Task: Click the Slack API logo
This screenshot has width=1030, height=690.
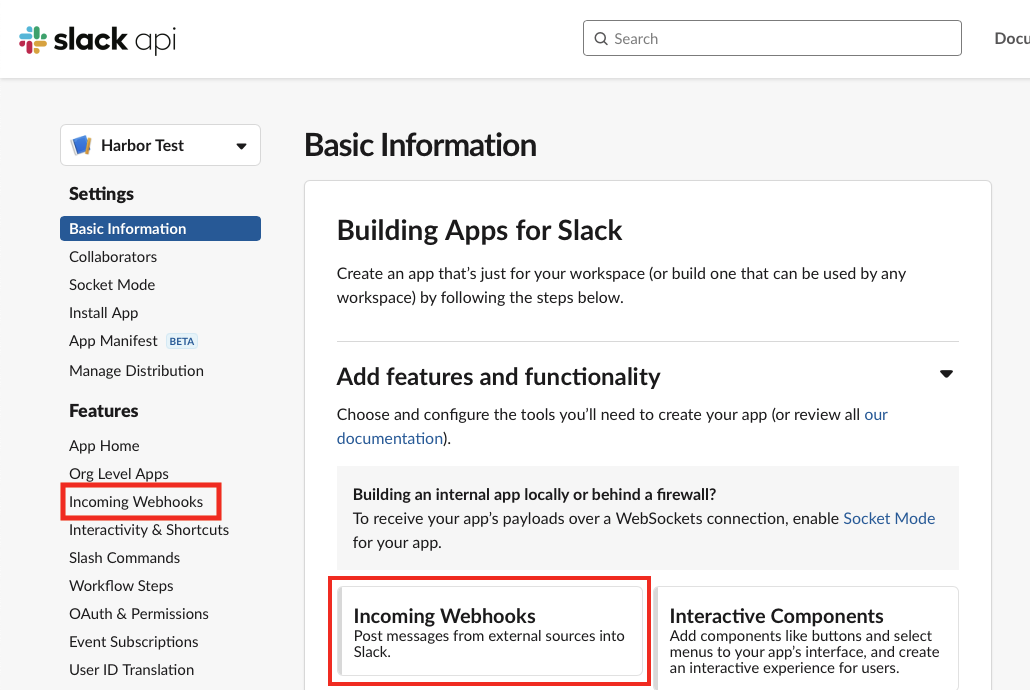Action: tap(97, 39)
